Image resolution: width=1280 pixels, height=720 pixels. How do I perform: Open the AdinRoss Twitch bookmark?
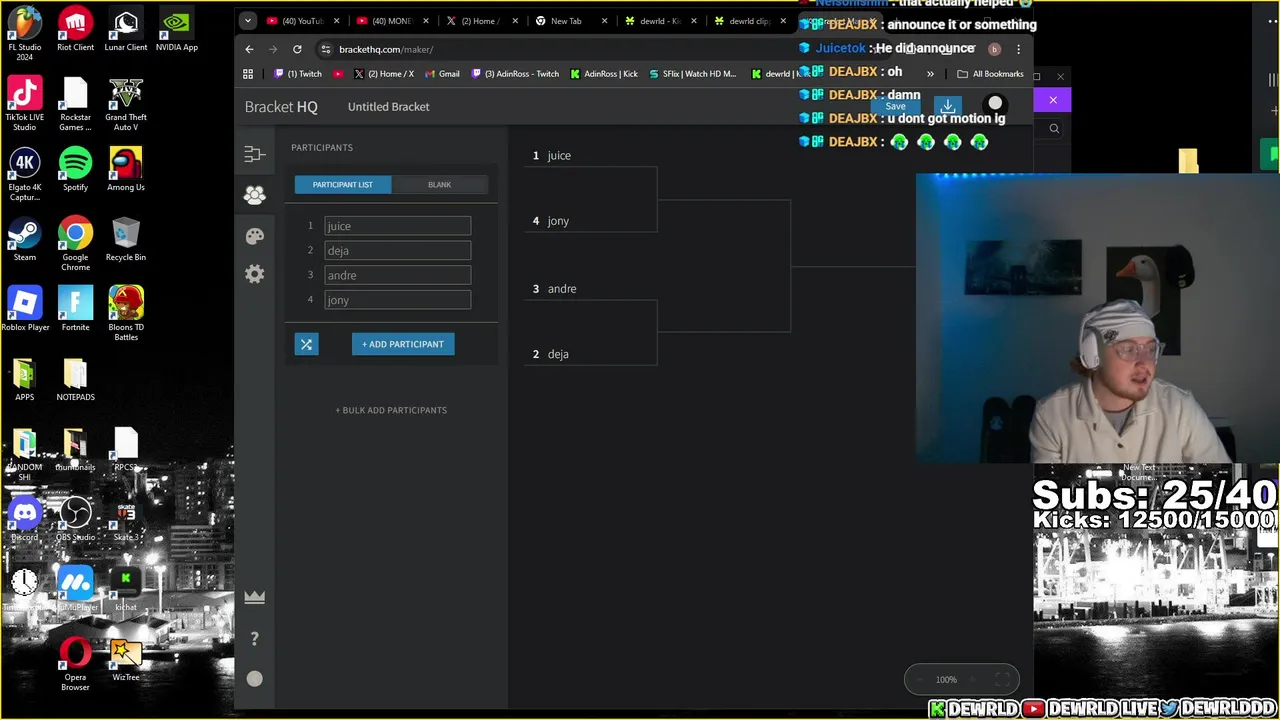pos(514,74)
